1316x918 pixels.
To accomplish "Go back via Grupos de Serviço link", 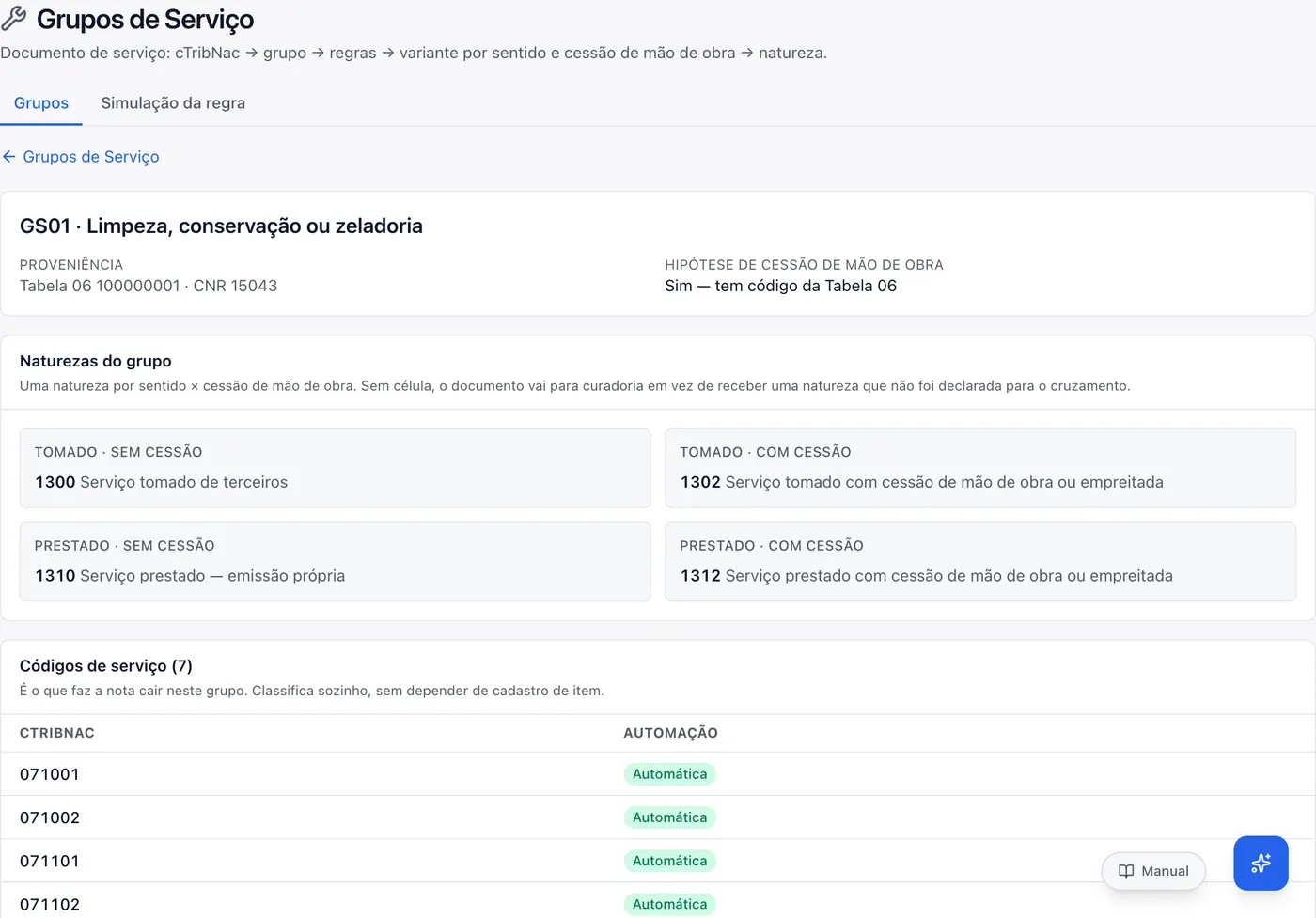I will [x=91, y=157].
